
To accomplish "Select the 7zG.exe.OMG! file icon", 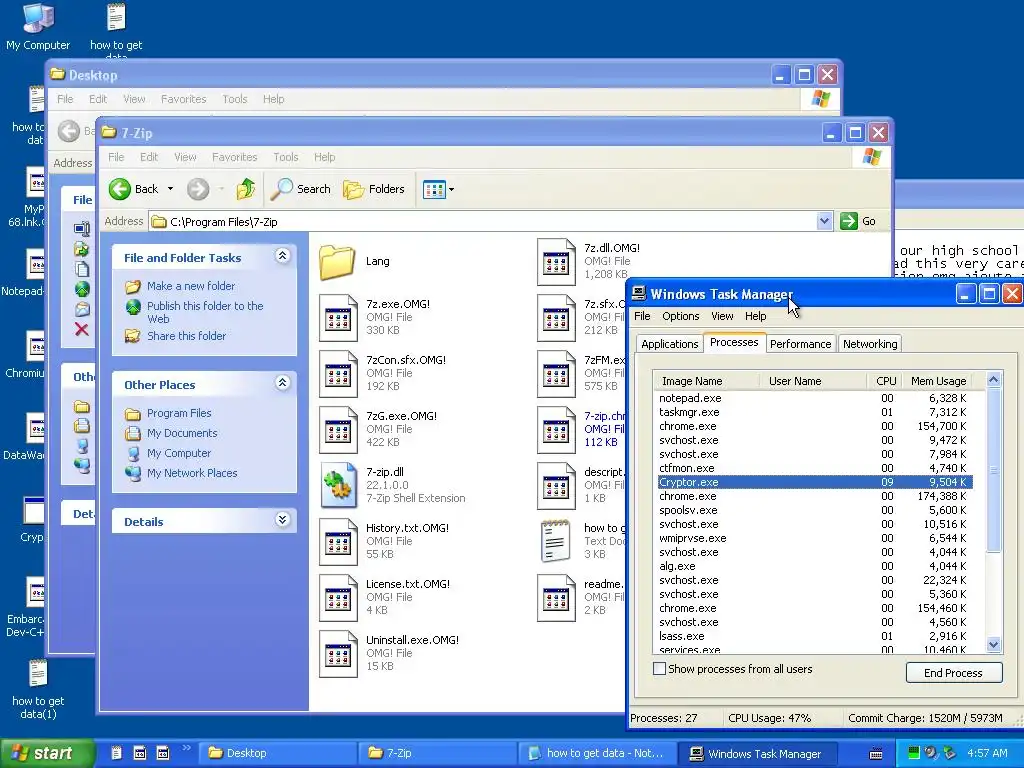I will tap(338, 430).
